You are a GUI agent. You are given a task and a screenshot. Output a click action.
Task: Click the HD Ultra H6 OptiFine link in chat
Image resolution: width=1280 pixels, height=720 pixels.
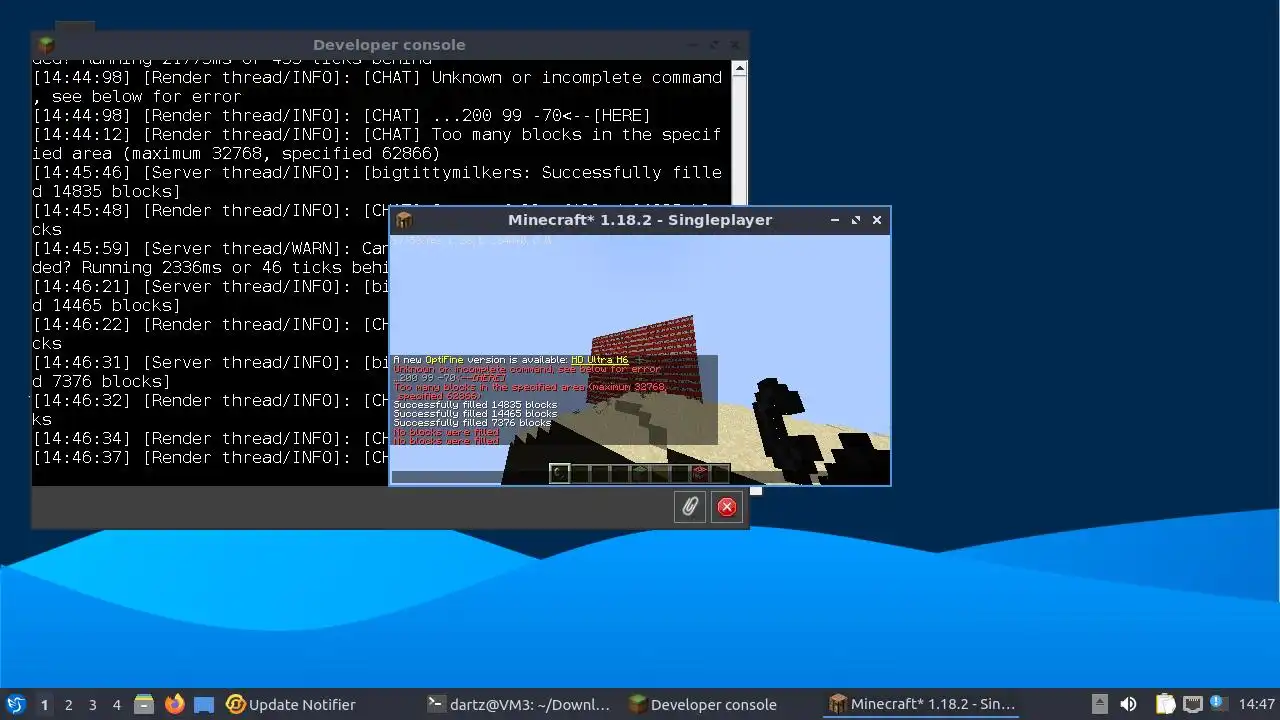coord(599,360)
